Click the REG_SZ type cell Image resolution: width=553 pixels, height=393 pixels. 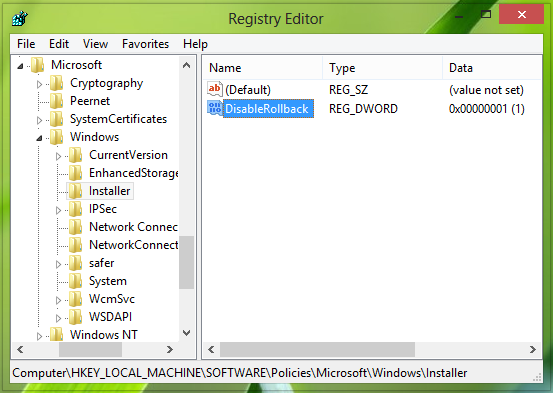click(348, 90)
